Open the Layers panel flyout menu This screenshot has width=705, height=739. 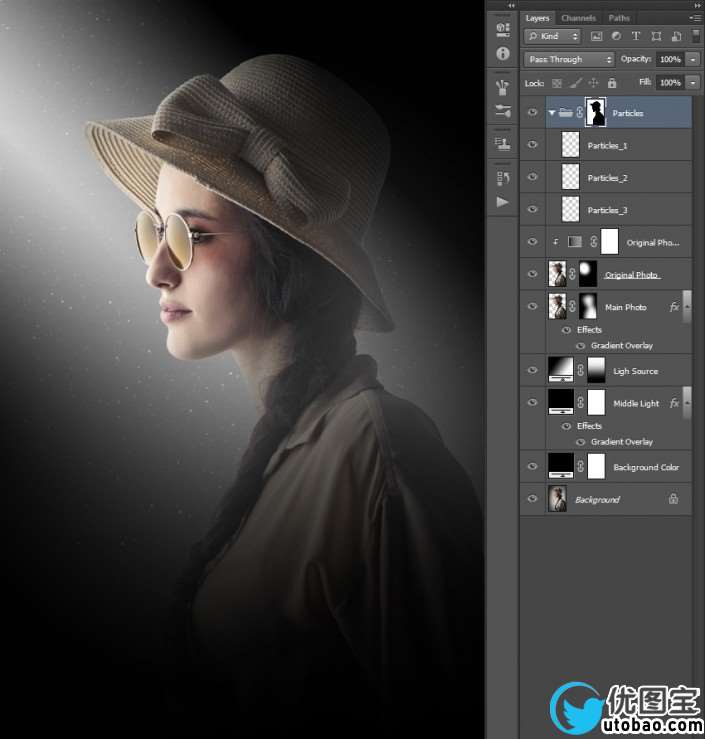(694, 18)
